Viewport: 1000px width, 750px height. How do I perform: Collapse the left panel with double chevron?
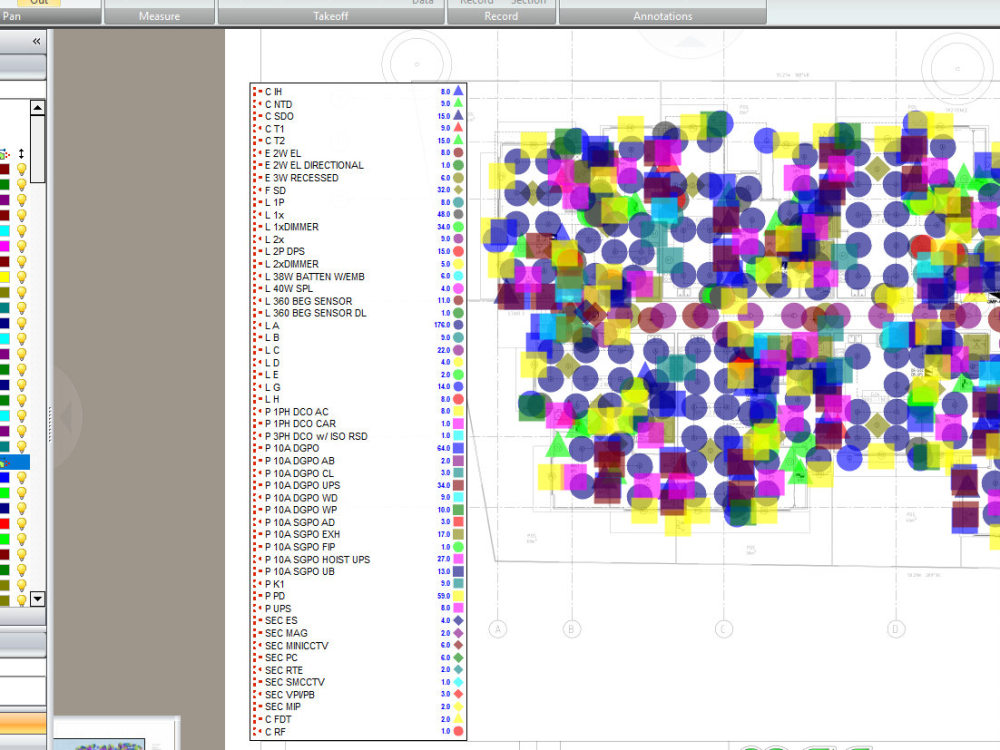click(36, 41)
